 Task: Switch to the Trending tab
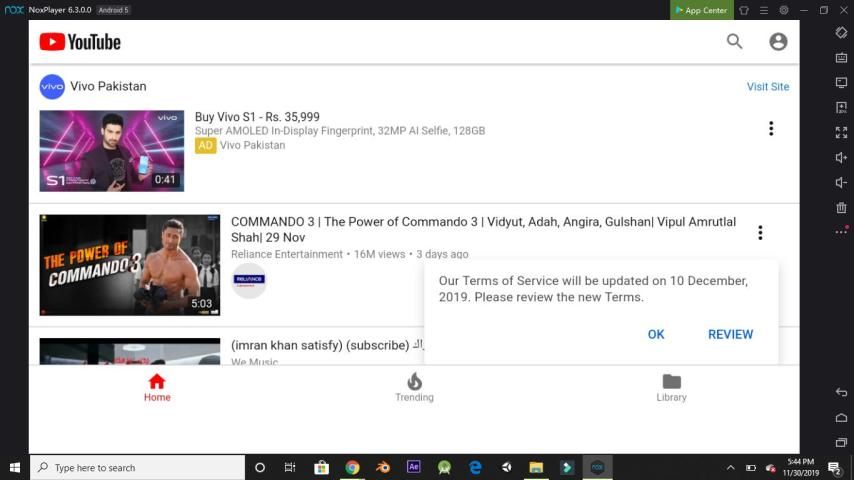(414, 387)
